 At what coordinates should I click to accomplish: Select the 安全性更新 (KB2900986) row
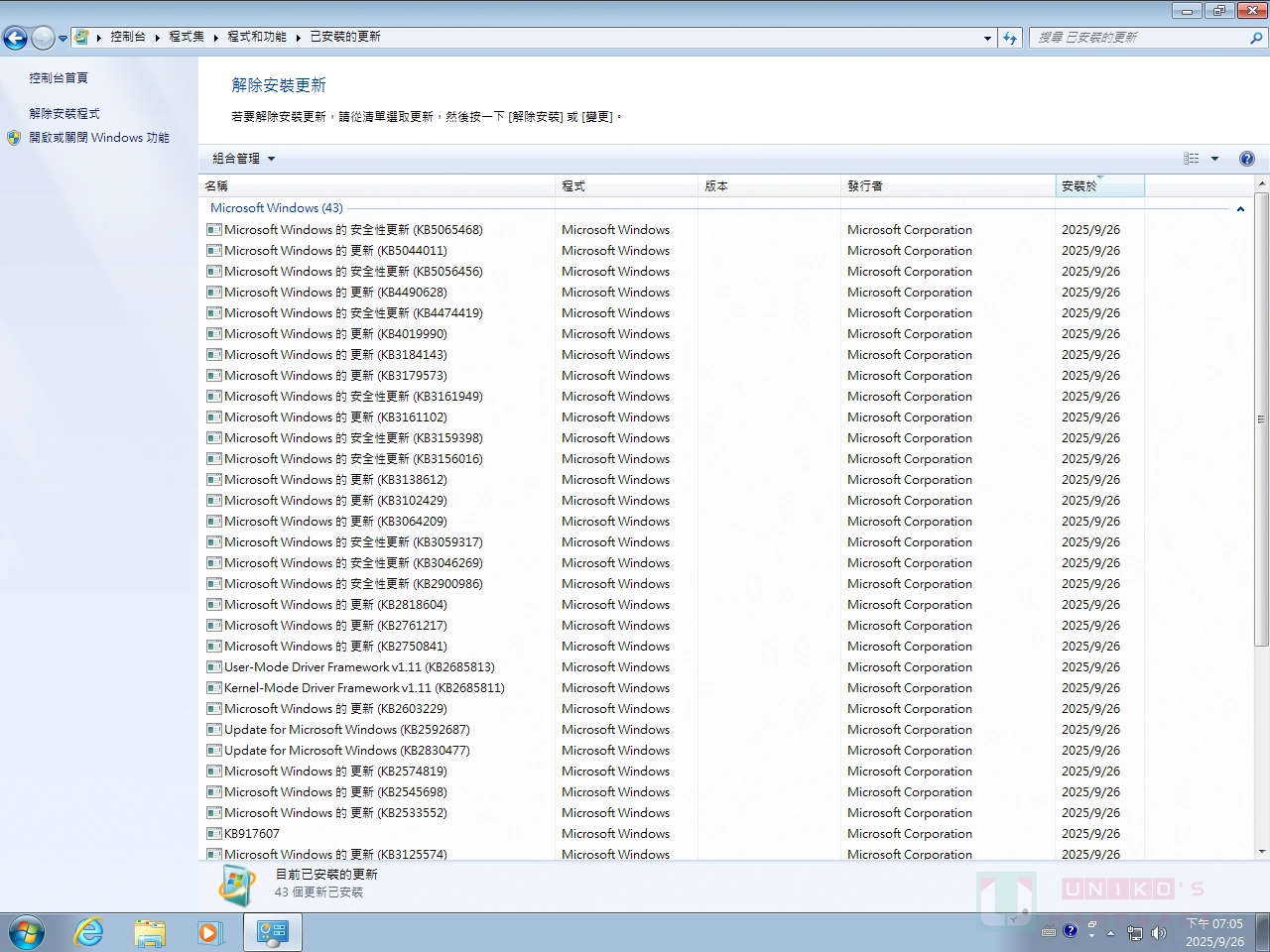coord(673,584)
